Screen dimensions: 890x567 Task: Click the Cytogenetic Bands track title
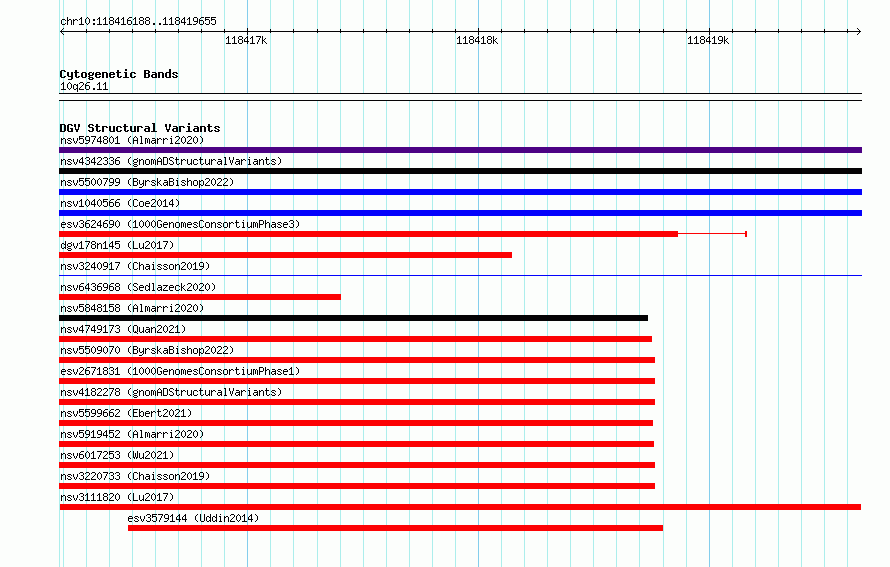(119, 74)
